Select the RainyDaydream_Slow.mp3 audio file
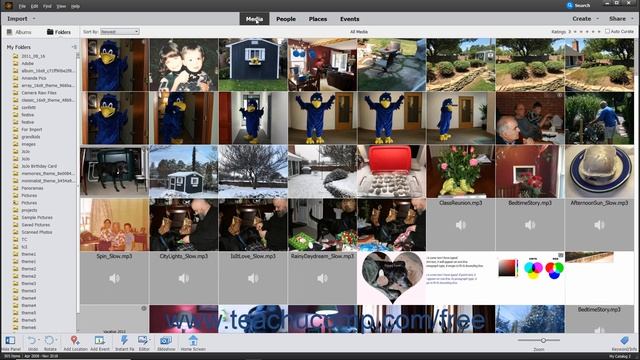Viewport: 640px width, 360px height. tap(322, 278)
